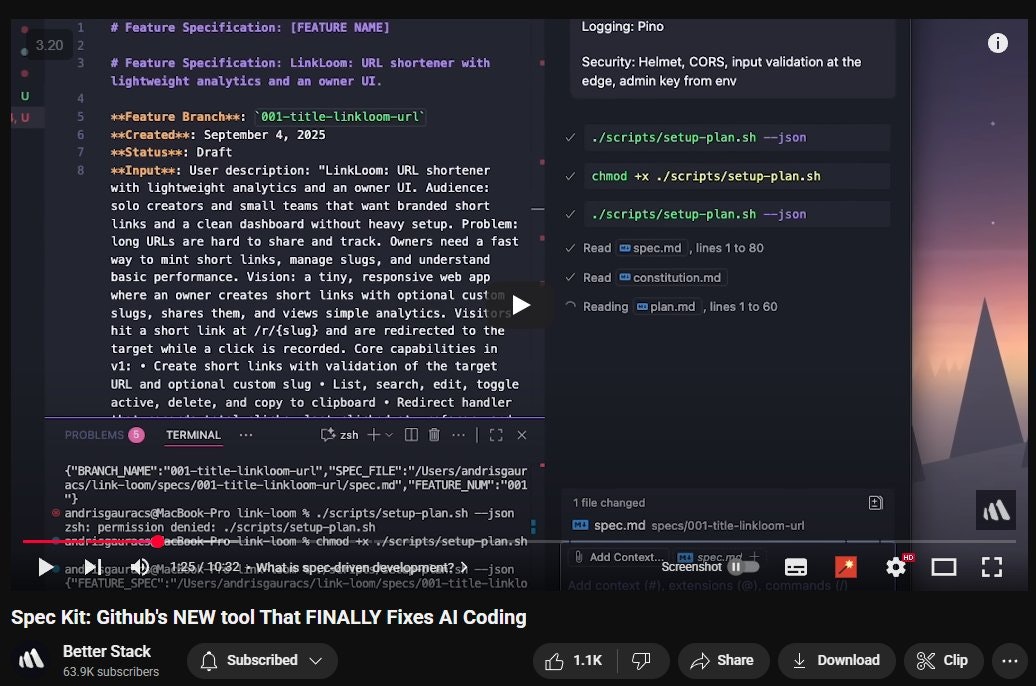The width and height of the screenshot is (1036, 686).
Task: Kill the terminal with the trash icon
Action: 434,435
